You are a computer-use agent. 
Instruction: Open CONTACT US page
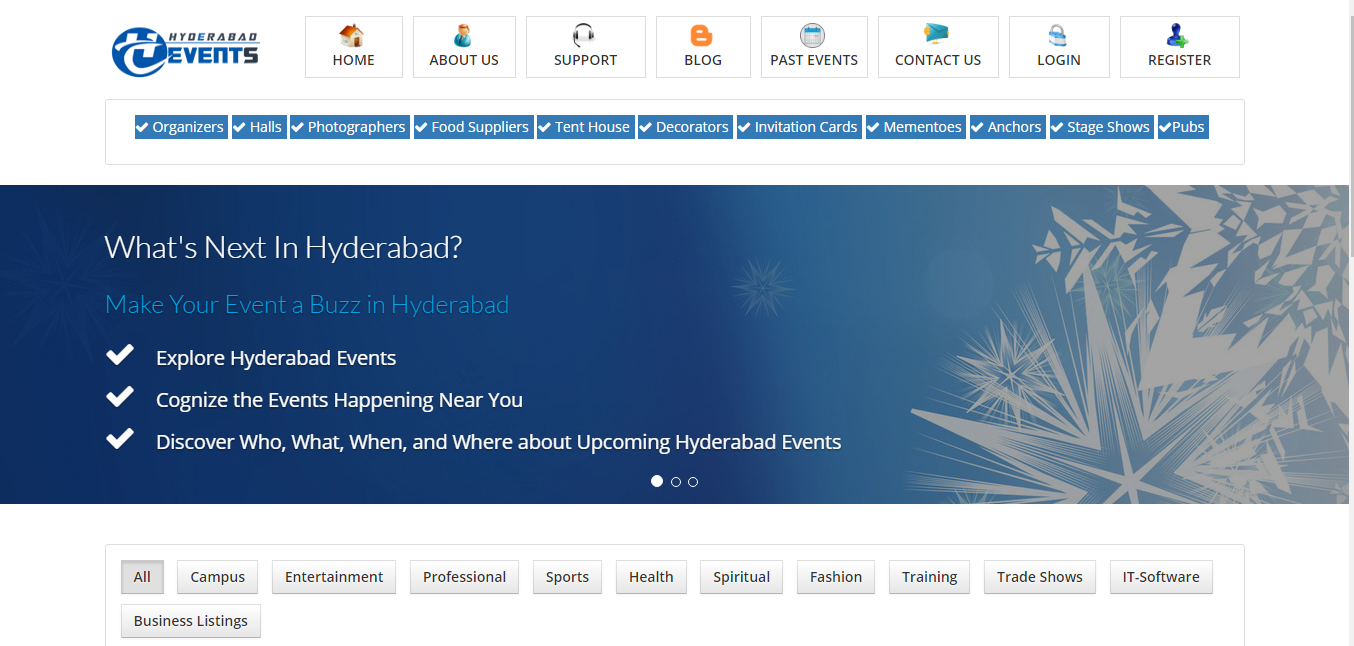(938, 47)
